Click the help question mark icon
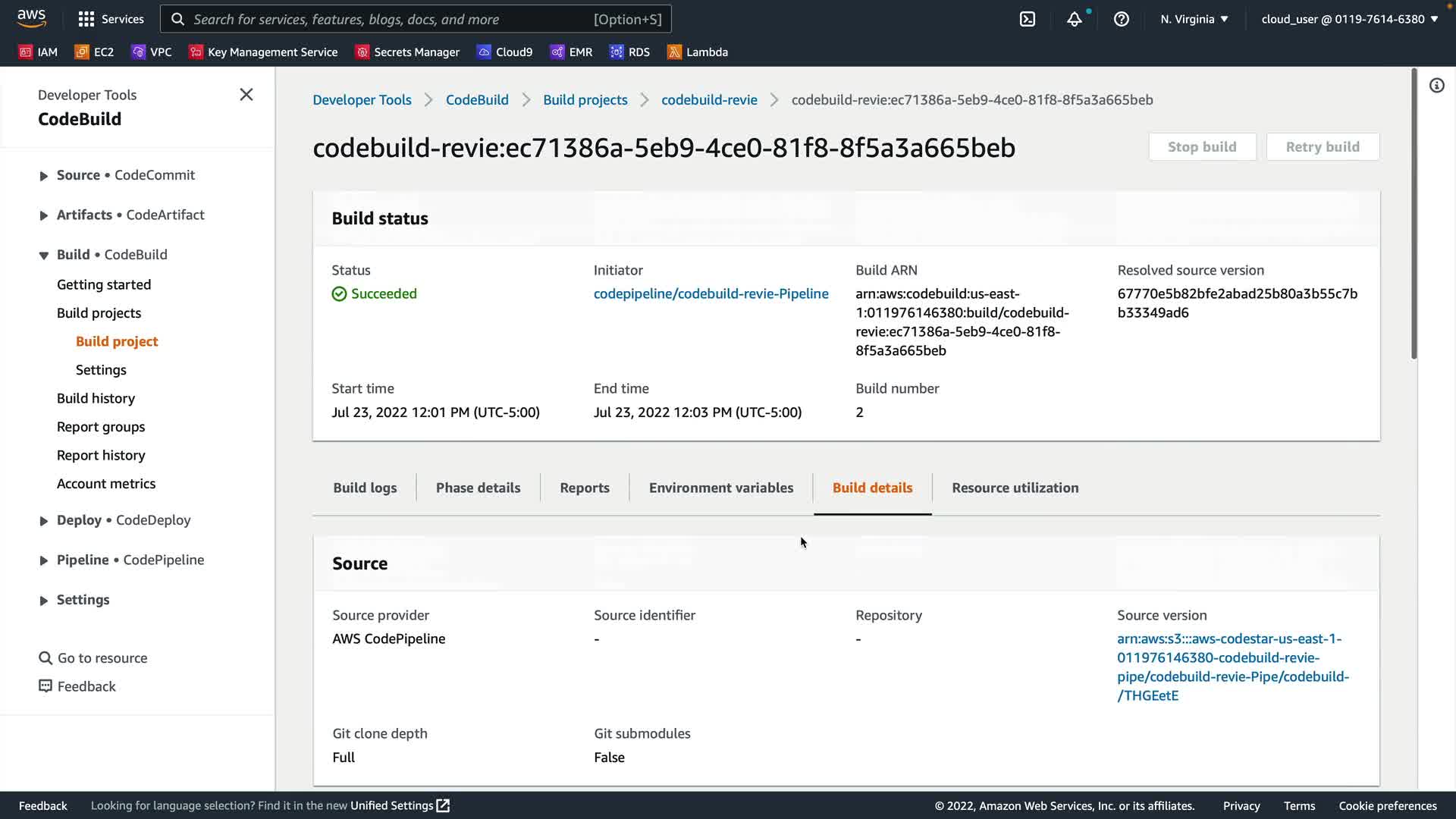Viewport: 1456px width, 819px height. tap(1121, 19)
